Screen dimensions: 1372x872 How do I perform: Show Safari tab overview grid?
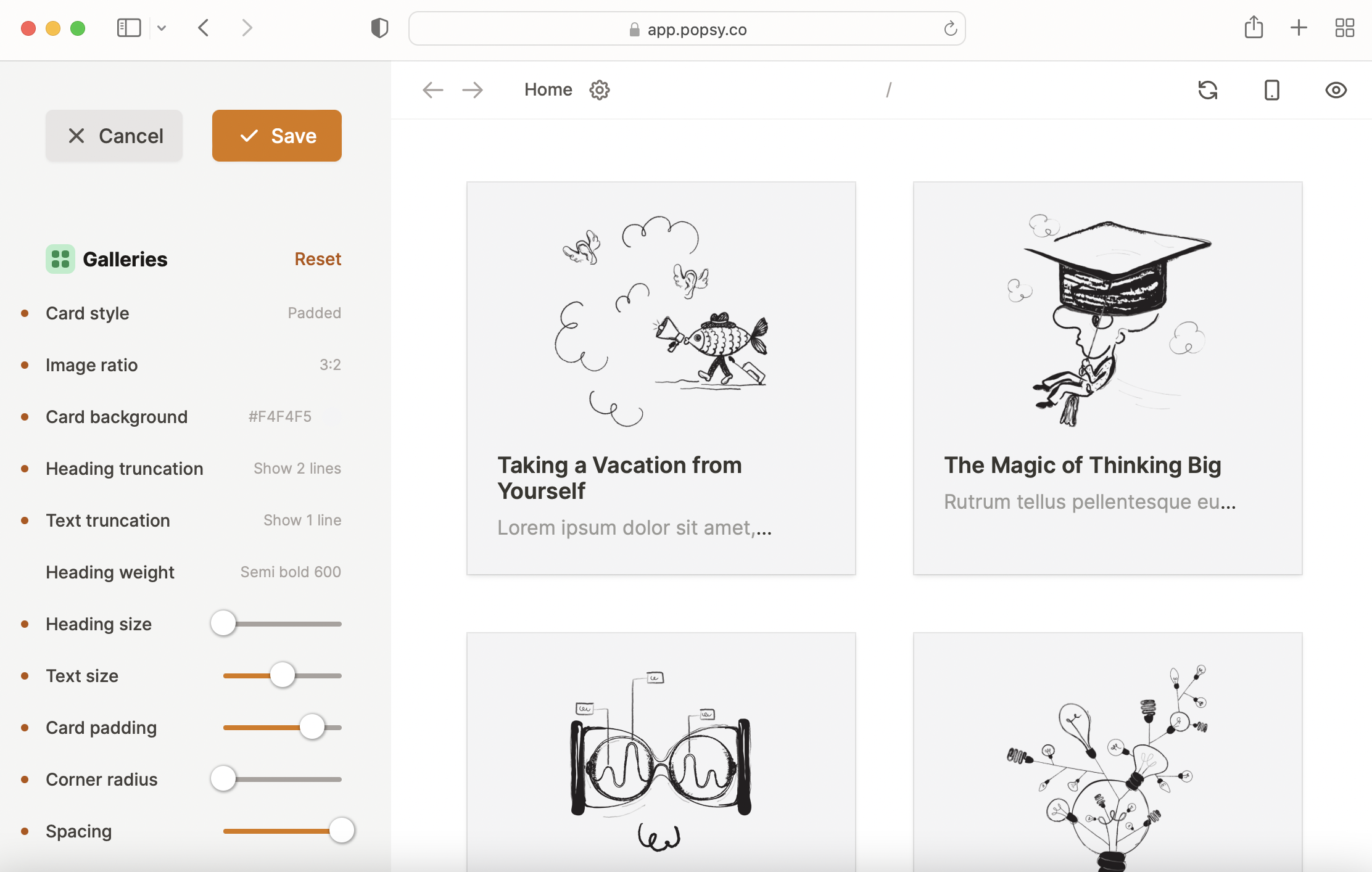pyautogui.click(x=1344, y=28)
